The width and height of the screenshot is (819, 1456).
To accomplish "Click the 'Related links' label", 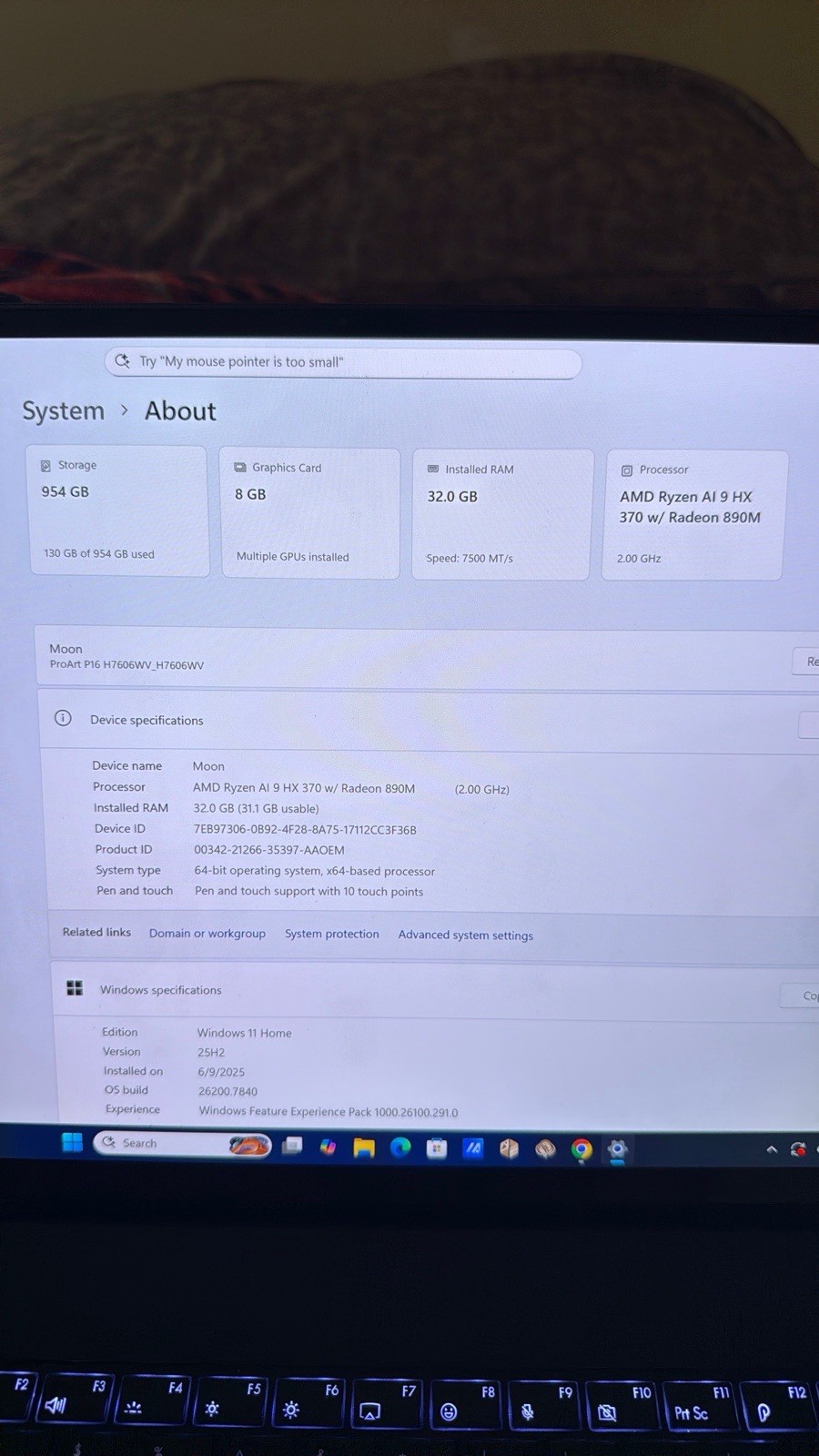I will tap(96, 933).
